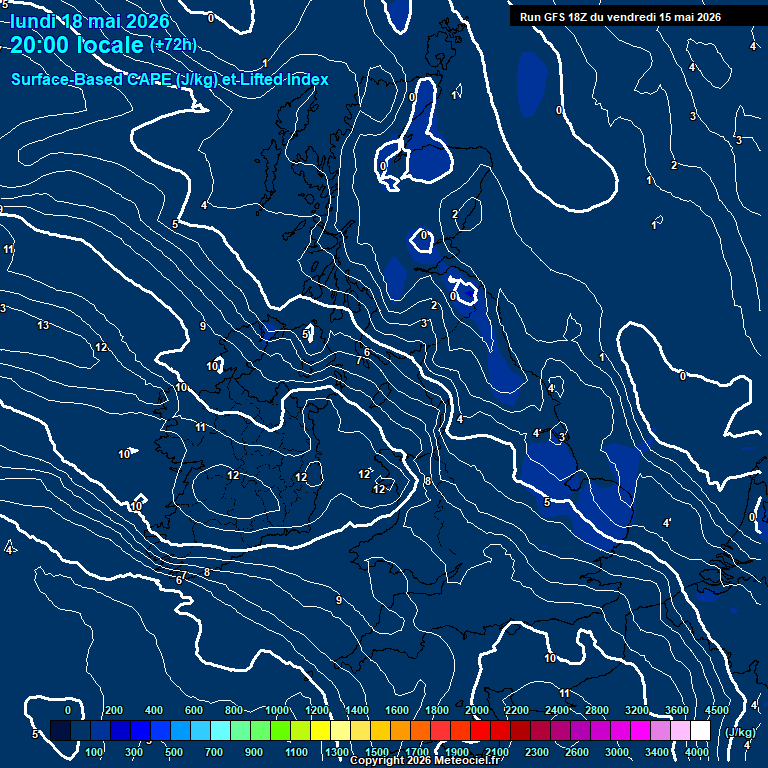Screen dimensions: 768x768
Task: Click the "100" legend value
Action: (94, 752)
